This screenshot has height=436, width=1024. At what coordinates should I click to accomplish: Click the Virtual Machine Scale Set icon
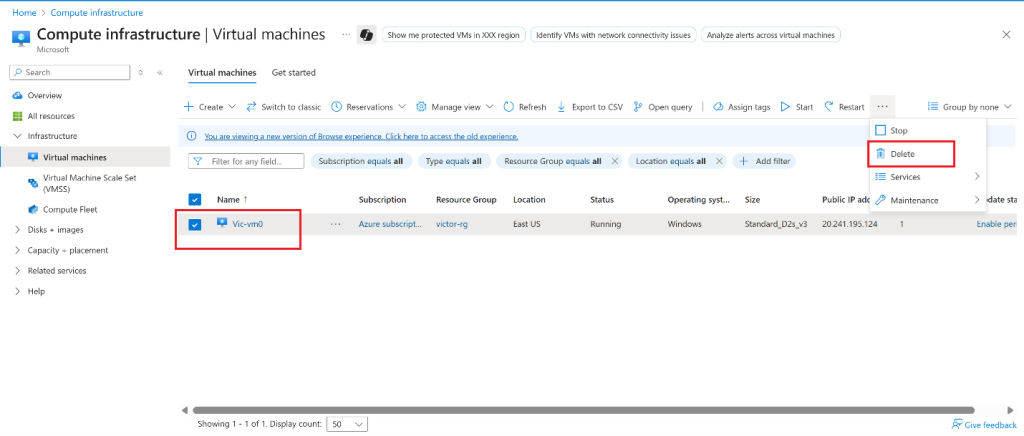(x=33, y=183)
